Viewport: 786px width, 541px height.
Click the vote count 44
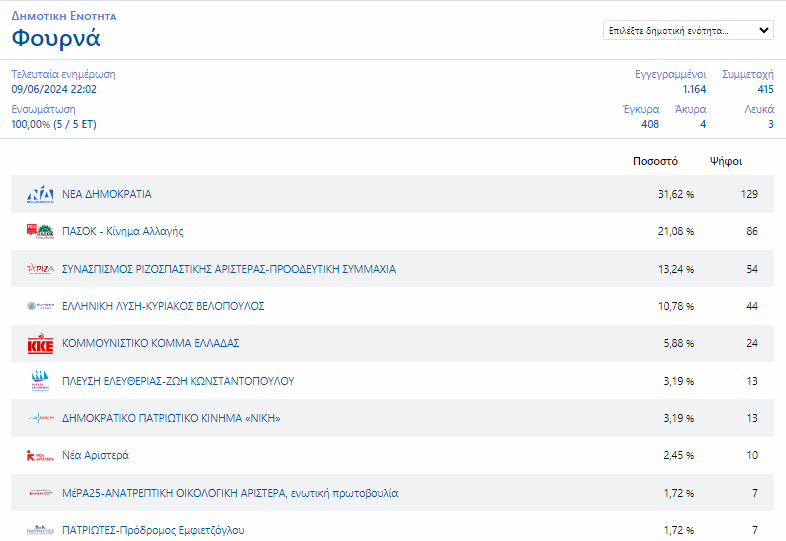point(752,306)
